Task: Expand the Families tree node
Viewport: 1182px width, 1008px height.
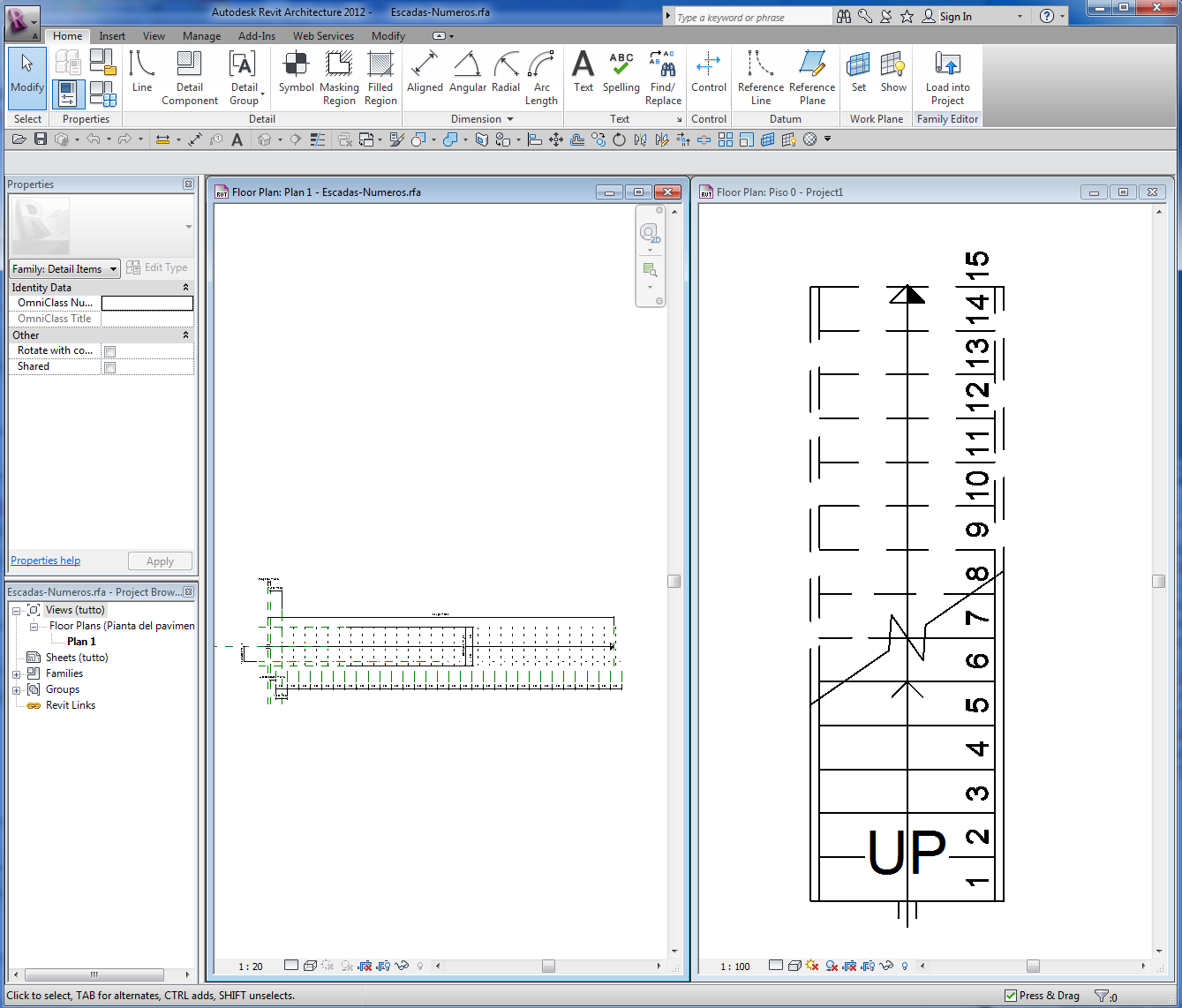Action: [x=16, y=674]
